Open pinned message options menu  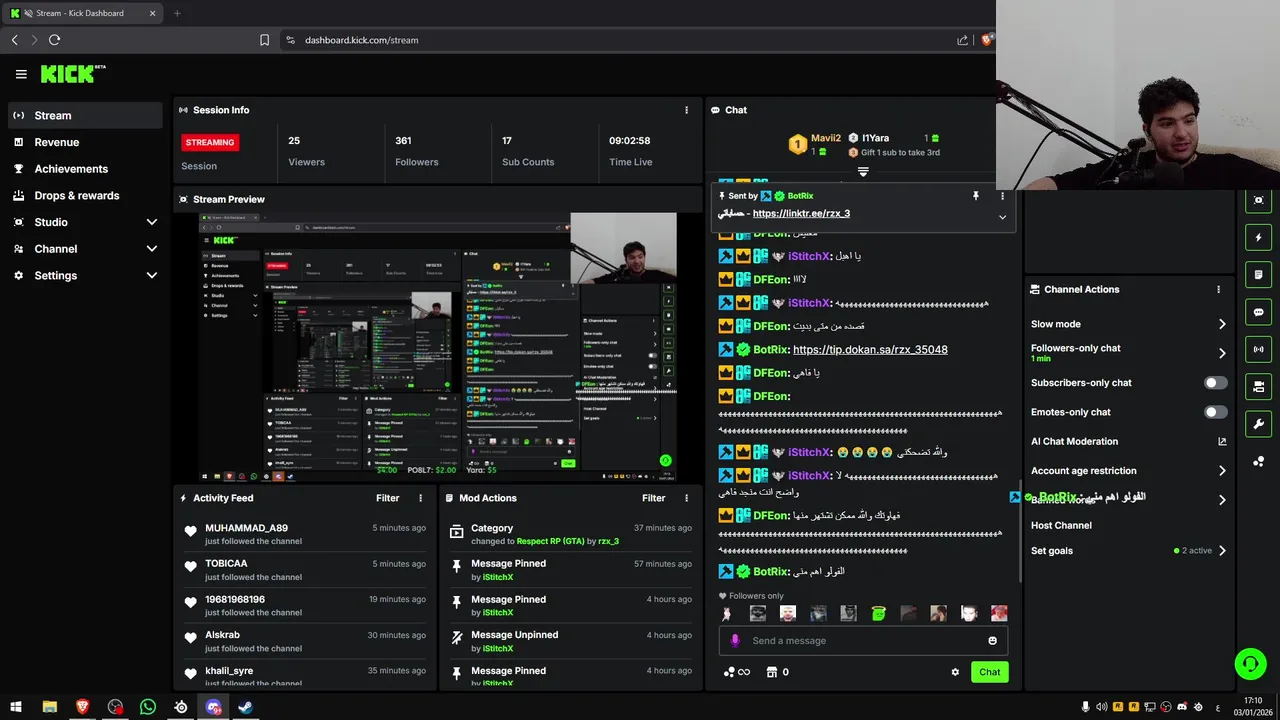[x=1002, y=196]
